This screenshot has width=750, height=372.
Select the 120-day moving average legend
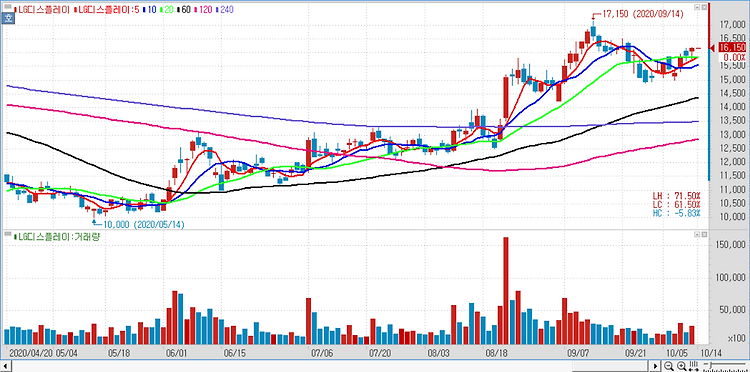203,10
